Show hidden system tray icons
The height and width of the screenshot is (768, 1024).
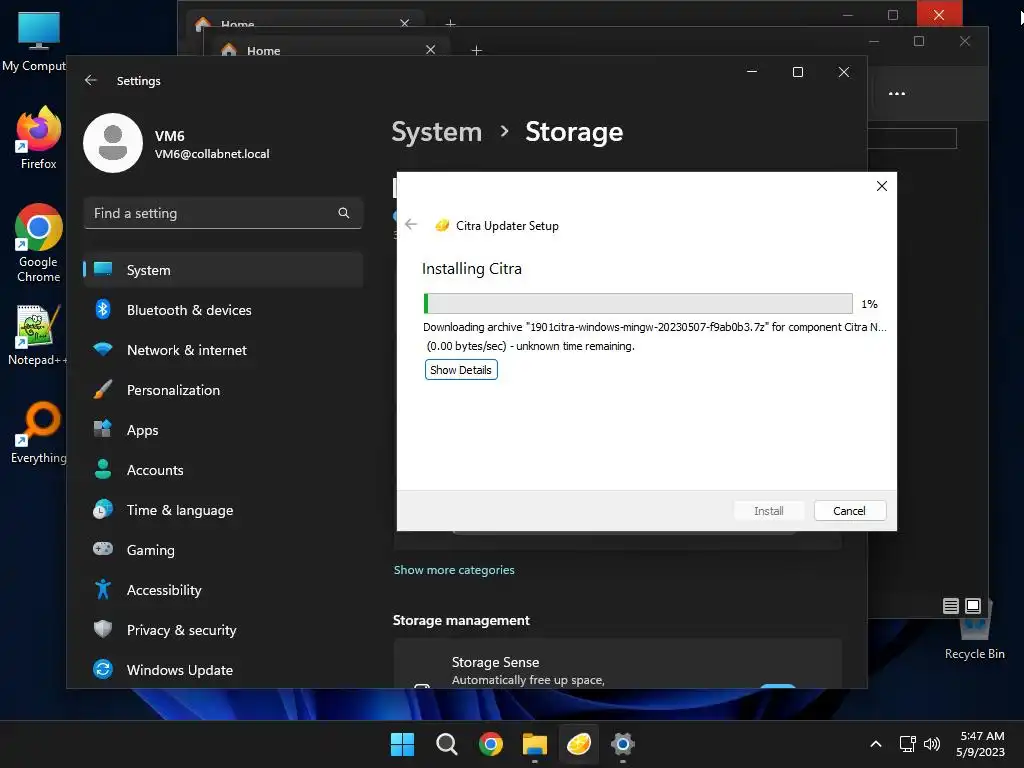876,744
